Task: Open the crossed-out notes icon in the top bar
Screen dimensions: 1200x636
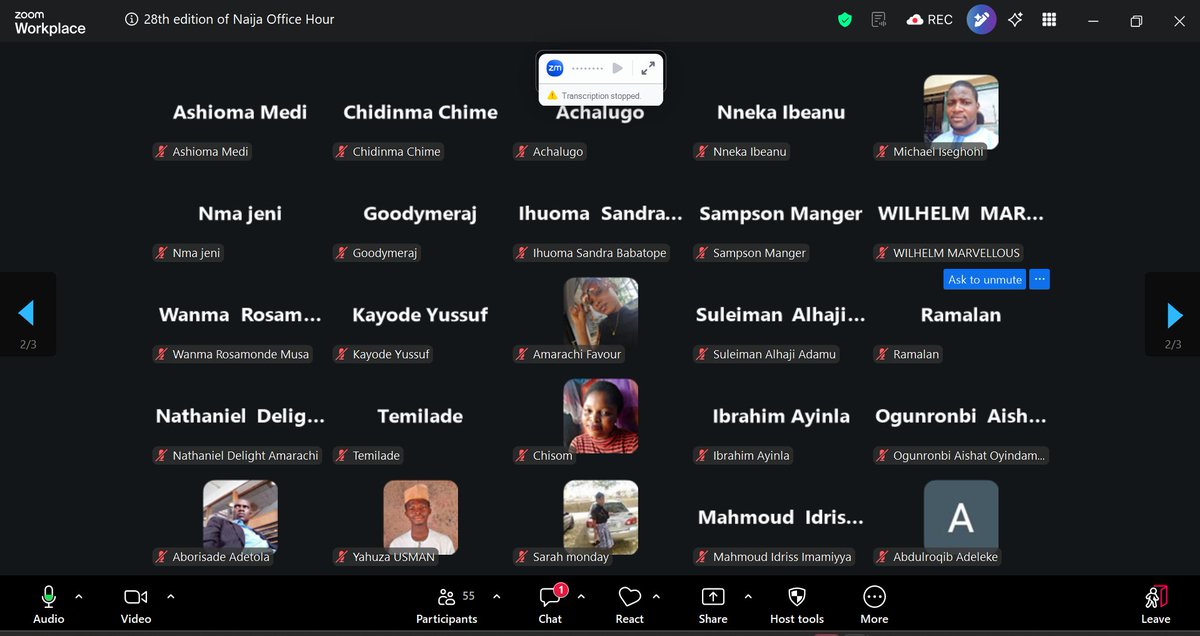Action: [x=879, y=20]
